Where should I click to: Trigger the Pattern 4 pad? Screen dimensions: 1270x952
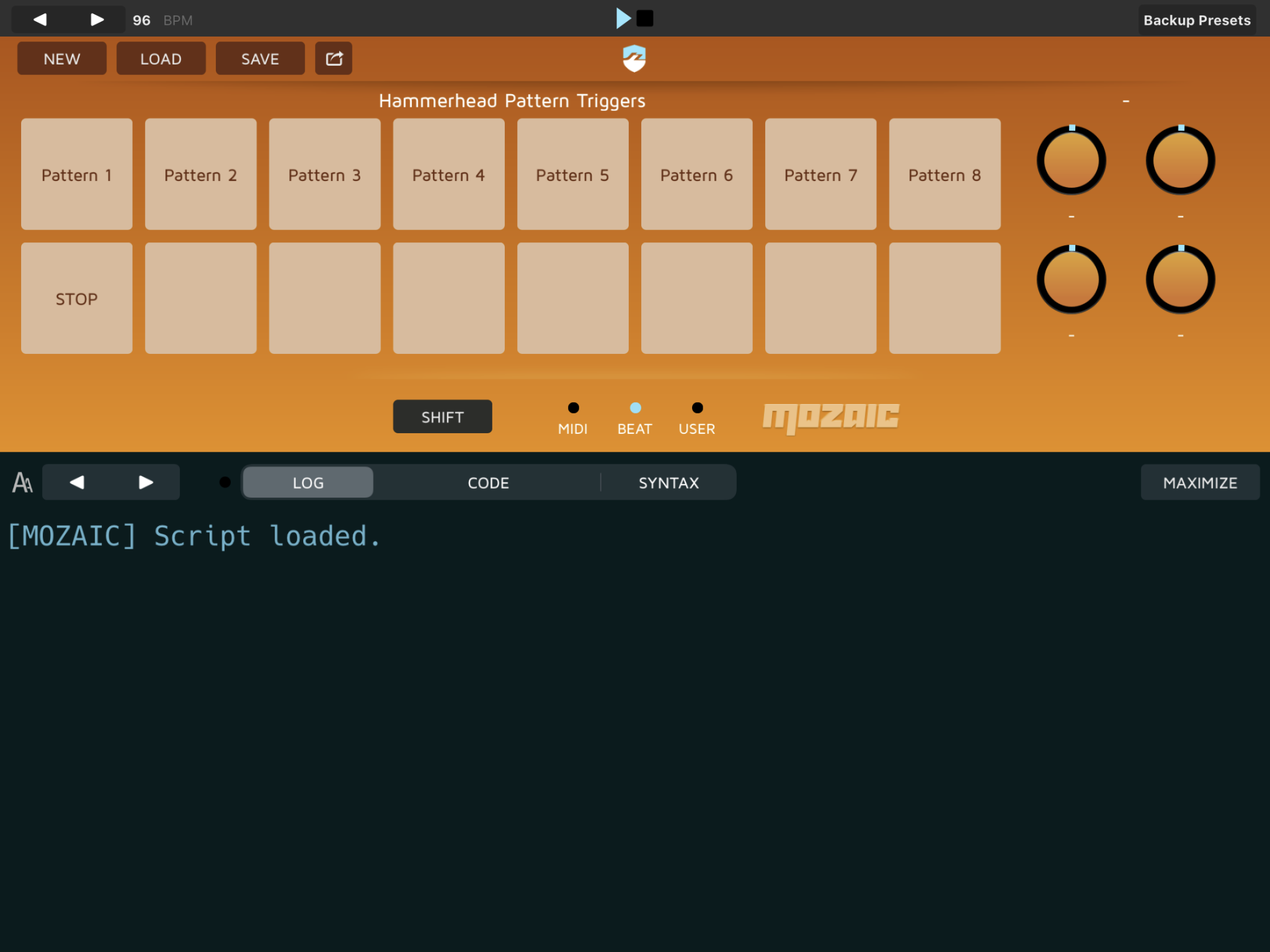click(449, 174)
